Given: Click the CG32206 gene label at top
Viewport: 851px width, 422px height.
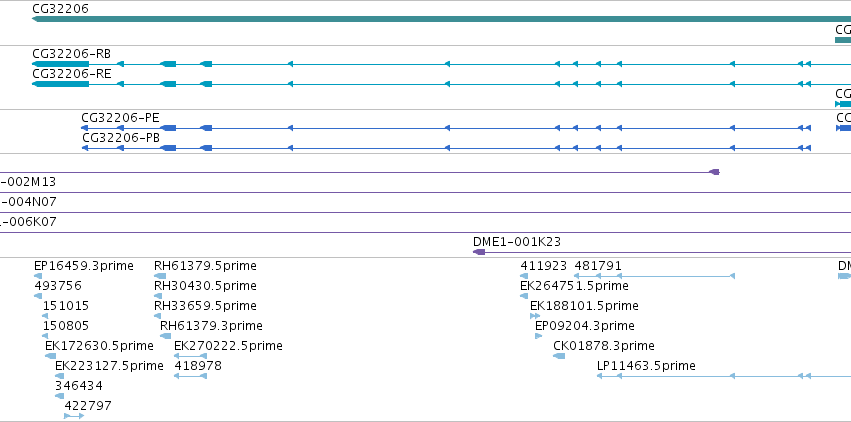Looking at the screenshot, I should 60,9.
